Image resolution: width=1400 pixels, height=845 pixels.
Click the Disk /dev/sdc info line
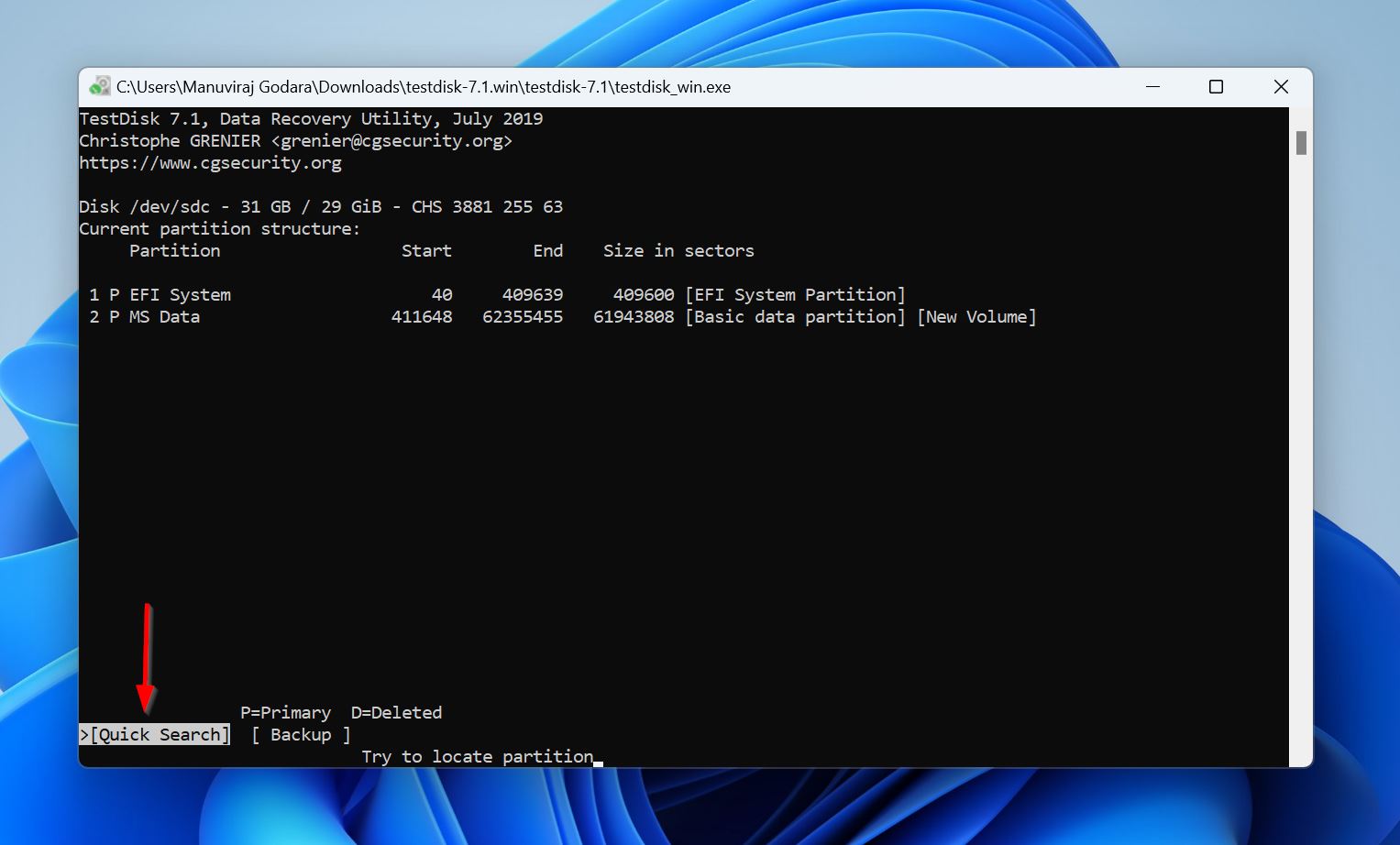point(321,206)
